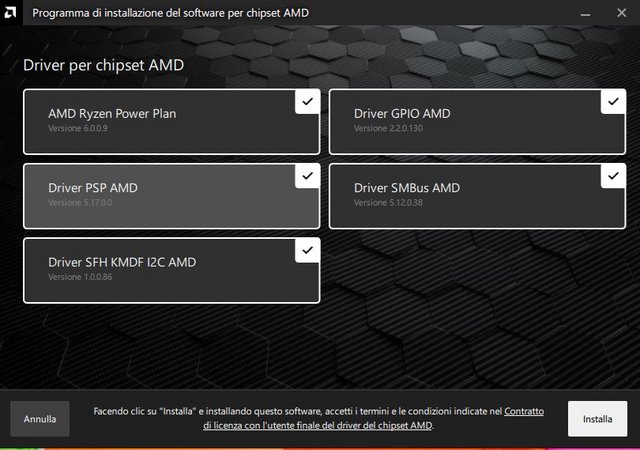Uncheck the AMD Ryzen Power Plan checkbox
Image resolution: width=640 pixels, height=450 pixels.
[x=307, y=102]
